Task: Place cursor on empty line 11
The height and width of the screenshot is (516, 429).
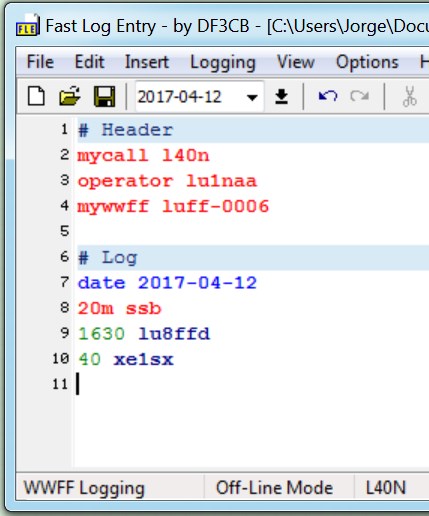Action: [x=253, y=384]
